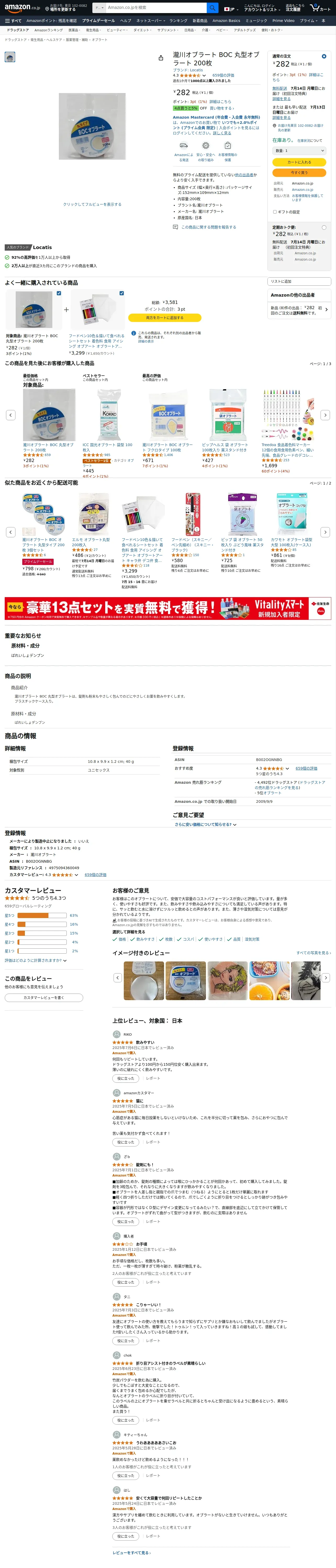Select 通常の注文 radio option

point(324,56)
